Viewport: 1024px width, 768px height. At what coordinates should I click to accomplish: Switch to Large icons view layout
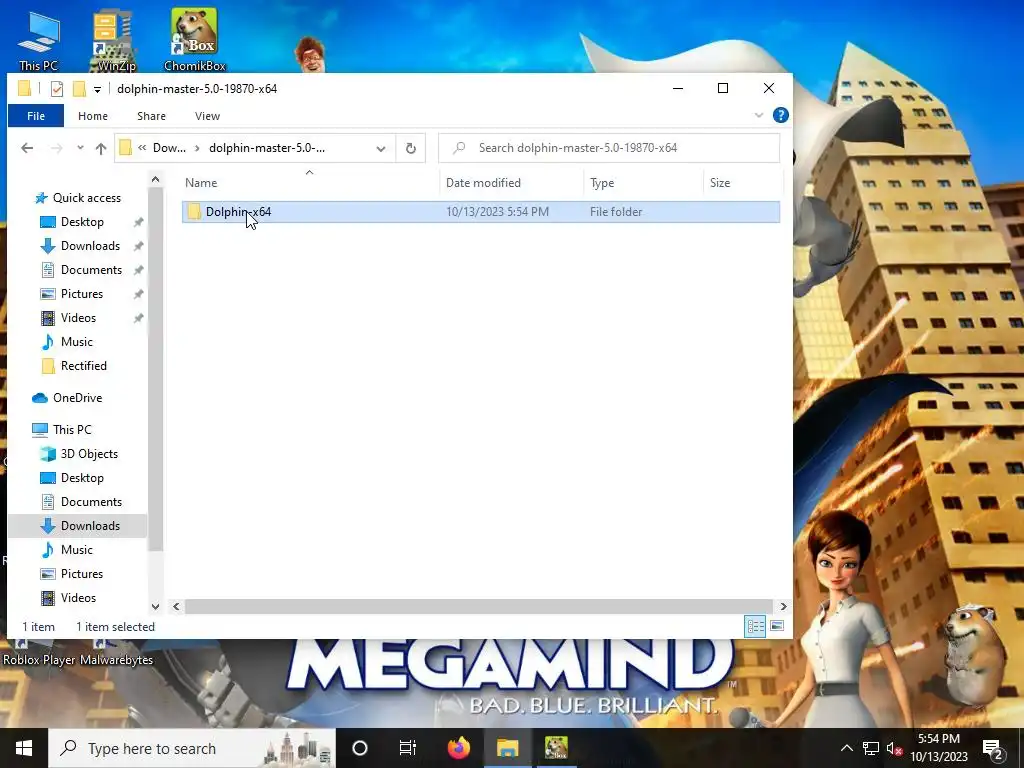[x=777, y=626]
